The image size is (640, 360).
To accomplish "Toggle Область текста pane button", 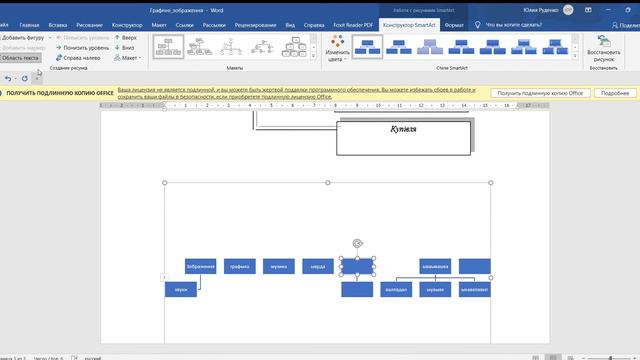I will [20, 58].
